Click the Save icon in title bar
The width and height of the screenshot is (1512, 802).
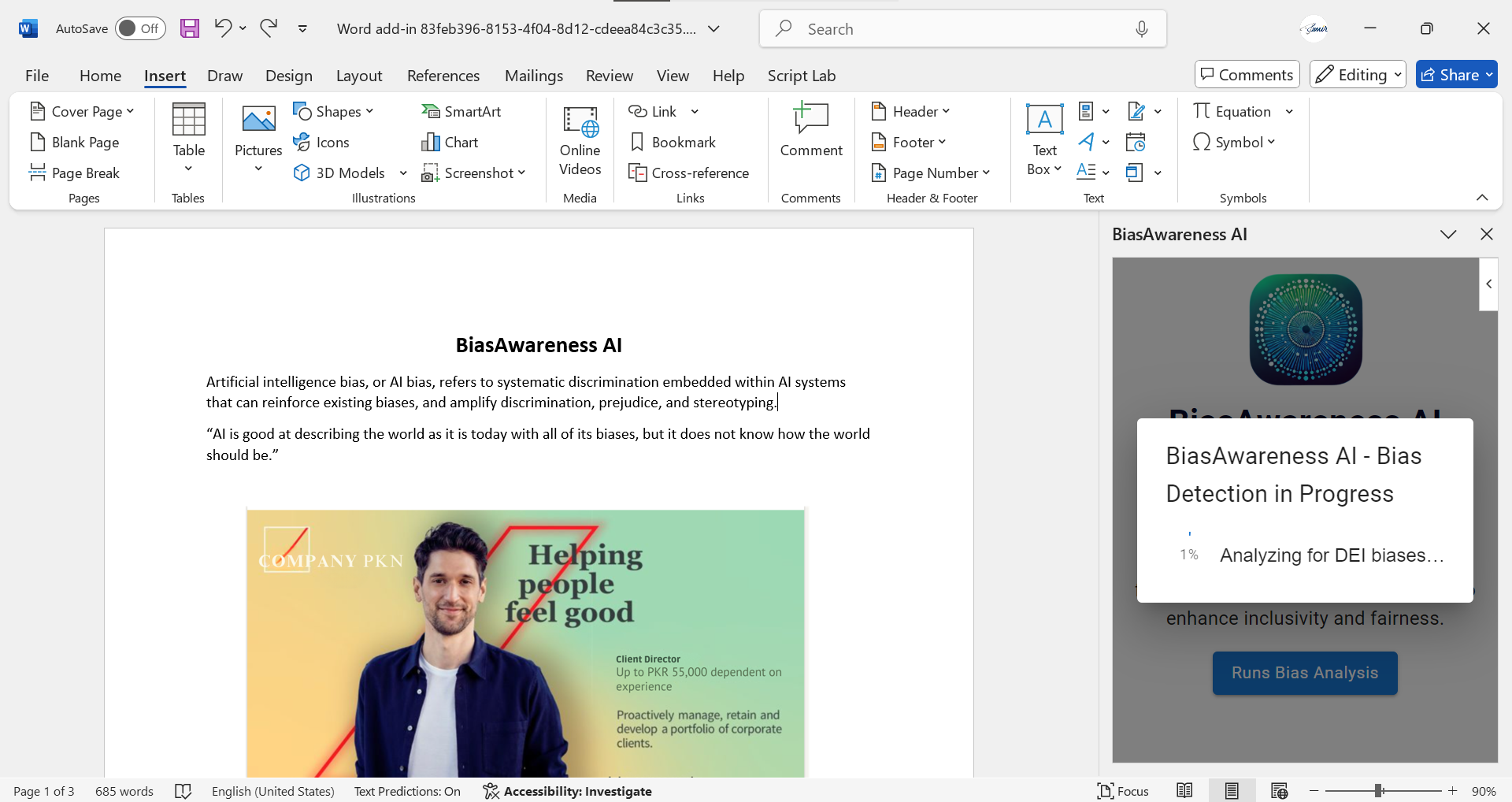[x=190, y=29]
